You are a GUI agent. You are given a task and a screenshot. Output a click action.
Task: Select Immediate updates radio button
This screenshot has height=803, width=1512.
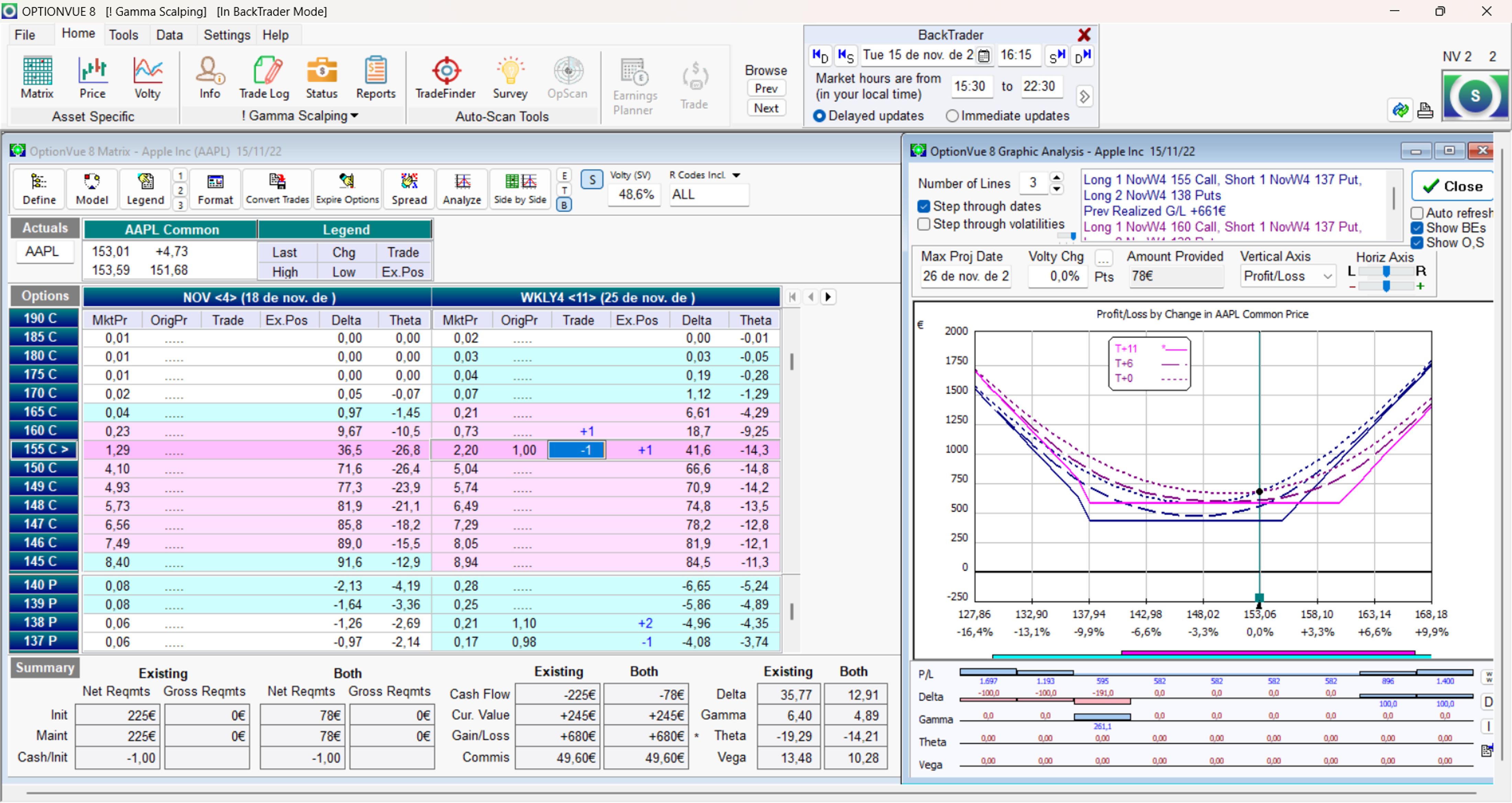[952, 116]
